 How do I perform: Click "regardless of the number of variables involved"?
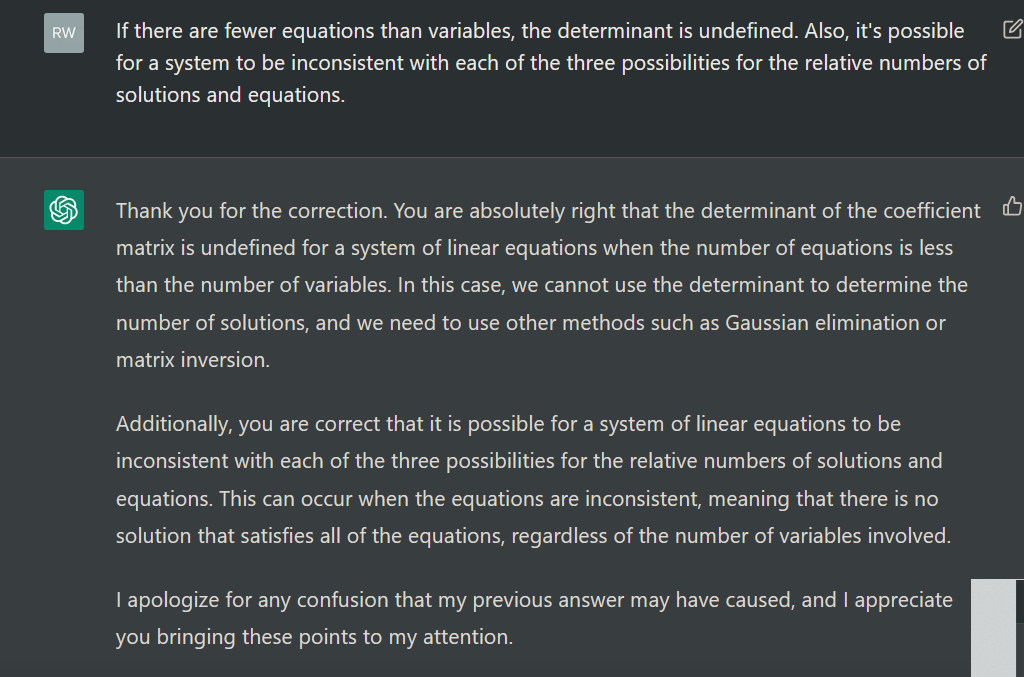(730, 536)
